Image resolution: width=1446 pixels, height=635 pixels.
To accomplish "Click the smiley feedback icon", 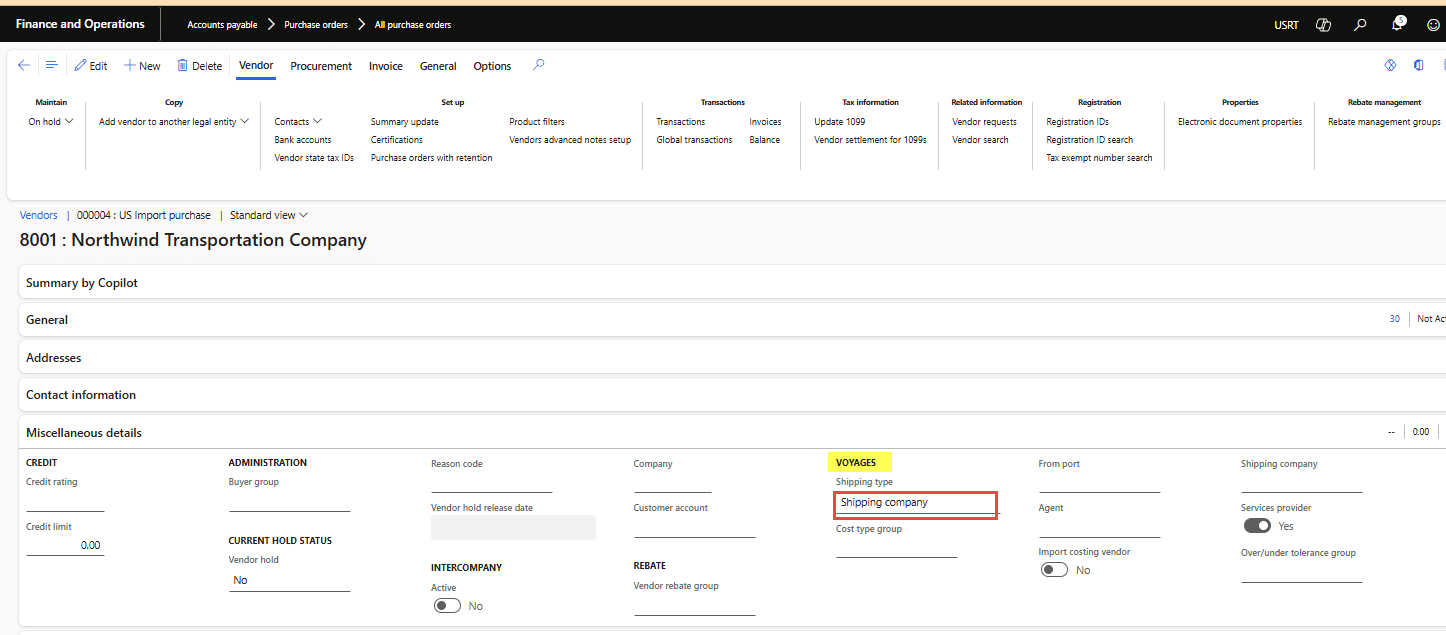I will tap(1433, 24).
